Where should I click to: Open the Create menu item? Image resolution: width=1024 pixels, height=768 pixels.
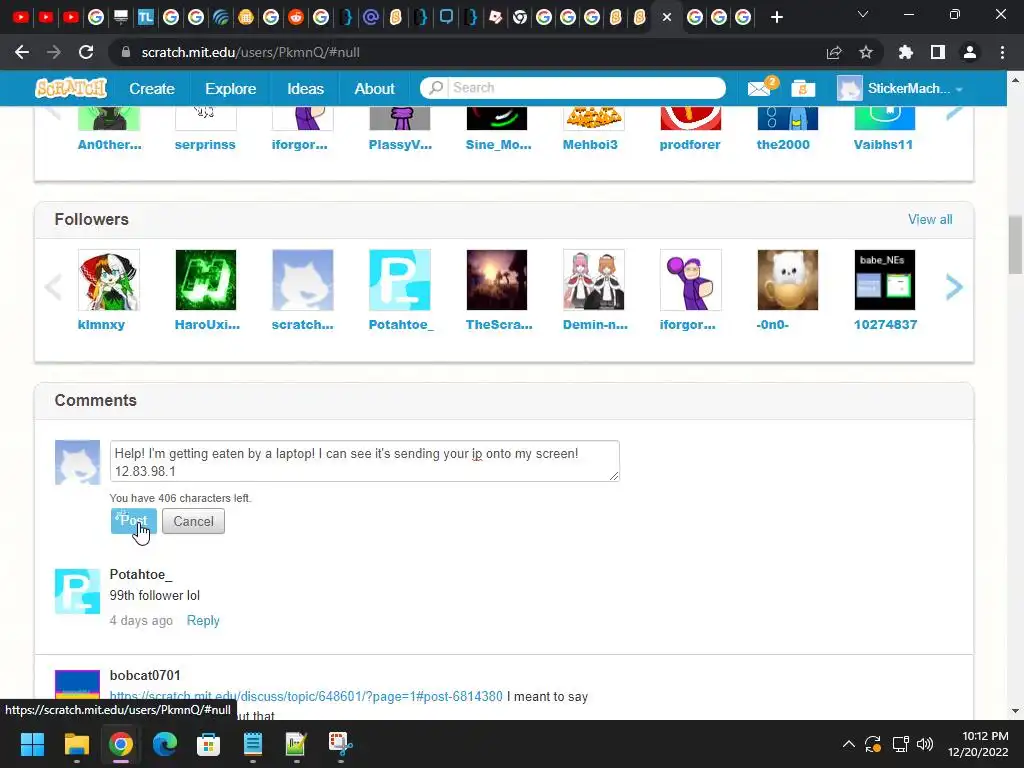[x=152, y=88]
